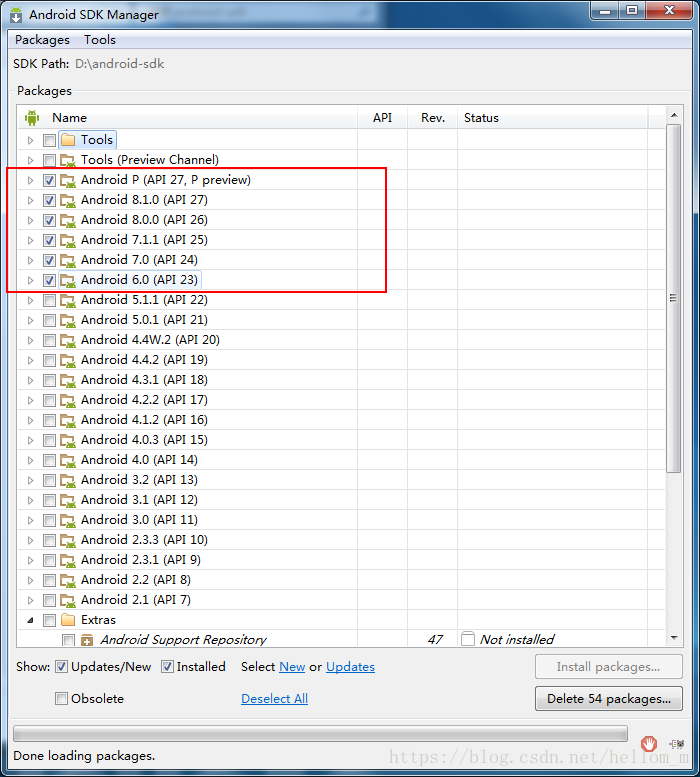Click the Android SDK Manager title bar icon
700x777 pixels.
click(x=16, y=14)
